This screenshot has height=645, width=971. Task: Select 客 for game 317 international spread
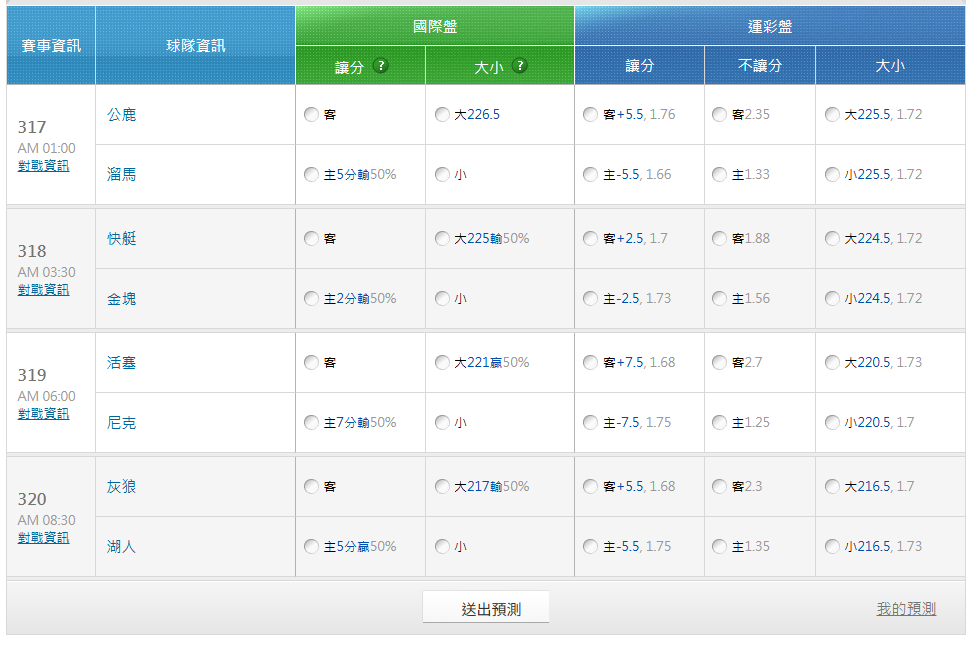pos(311,115)
